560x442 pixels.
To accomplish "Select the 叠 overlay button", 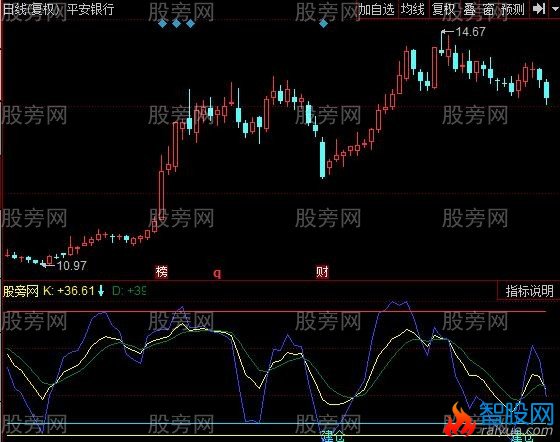I will (470, 9).
